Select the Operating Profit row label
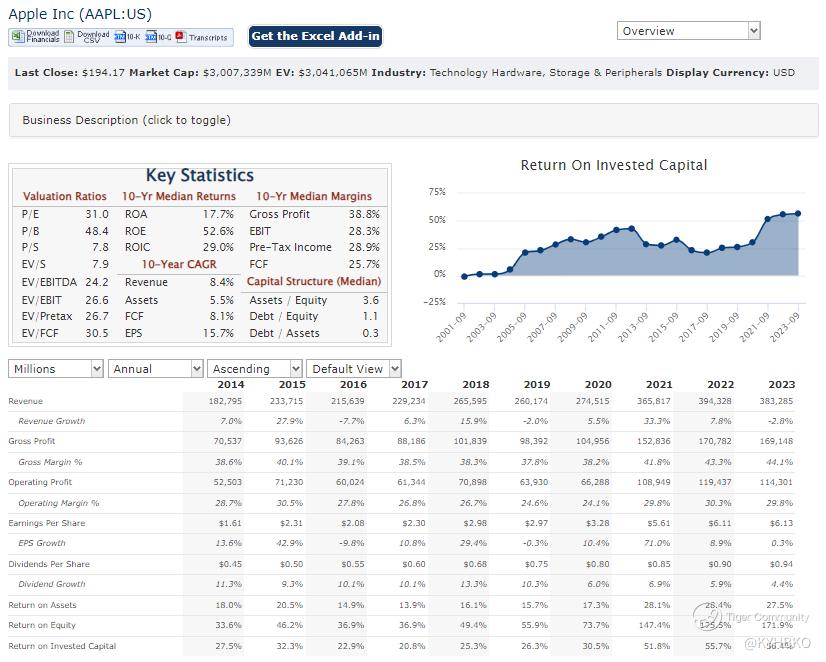The width and height of the screenshot is (826, 662). (39, 482)
